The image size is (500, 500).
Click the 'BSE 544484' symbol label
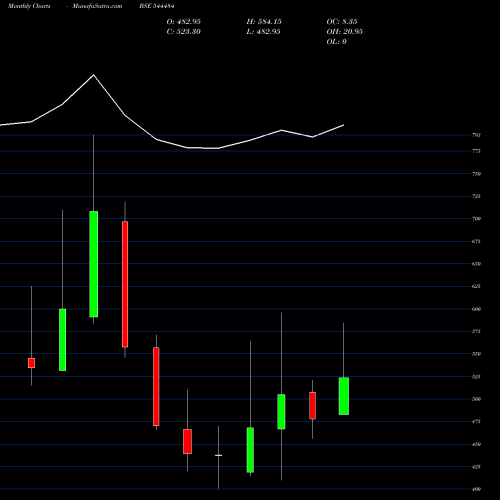tap(157, 6)
